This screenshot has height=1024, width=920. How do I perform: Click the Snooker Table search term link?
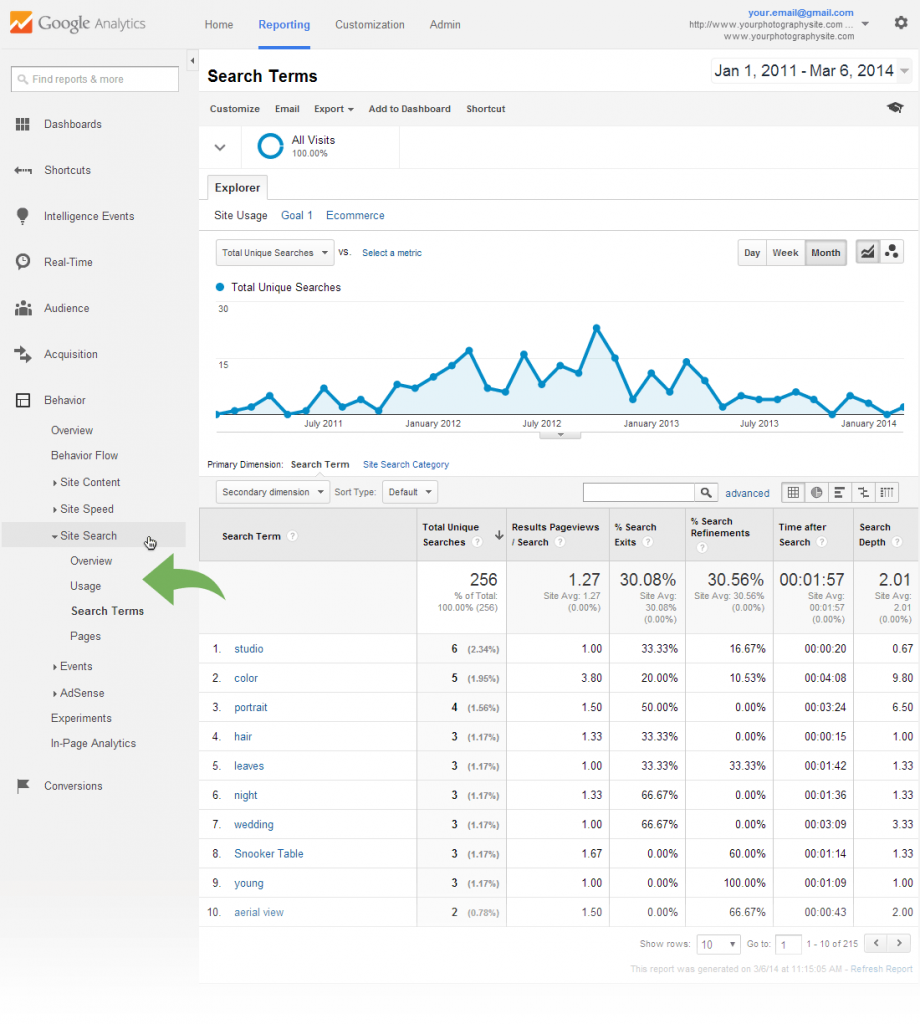(x=268, y=853)
